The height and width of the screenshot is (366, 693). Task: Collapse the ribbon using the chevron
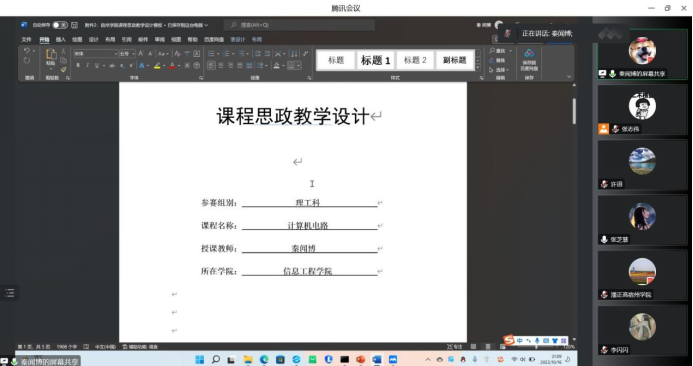click(569, 77)
